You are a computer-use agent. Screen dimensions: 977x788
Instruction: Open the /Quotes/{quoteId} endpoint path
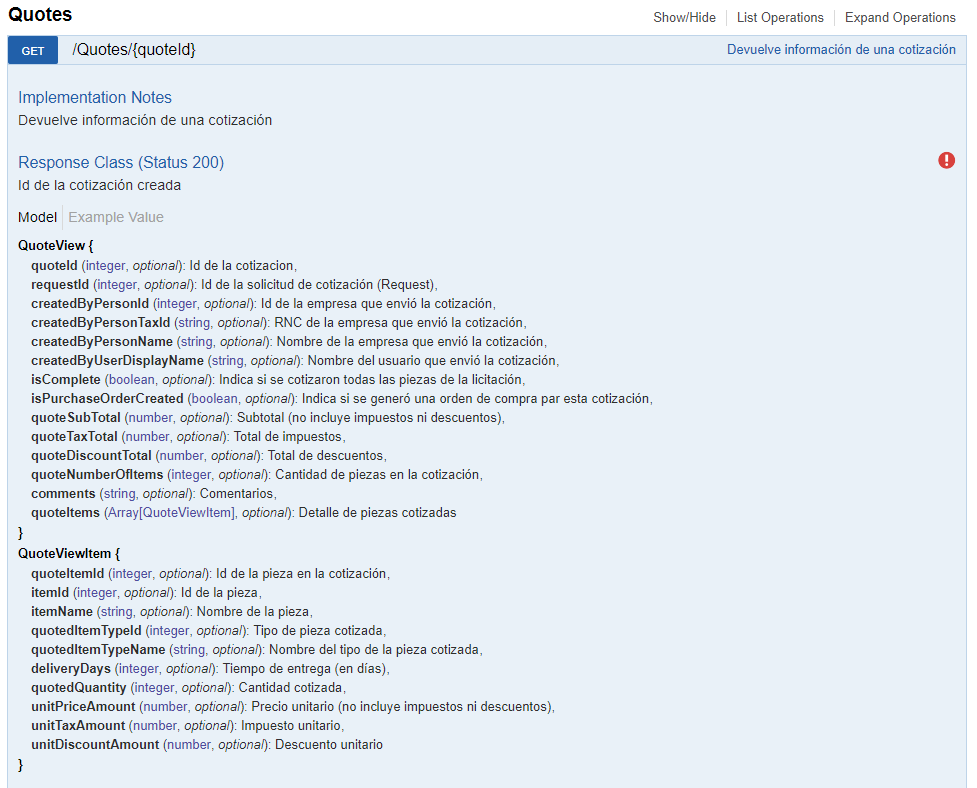(134, 49)
